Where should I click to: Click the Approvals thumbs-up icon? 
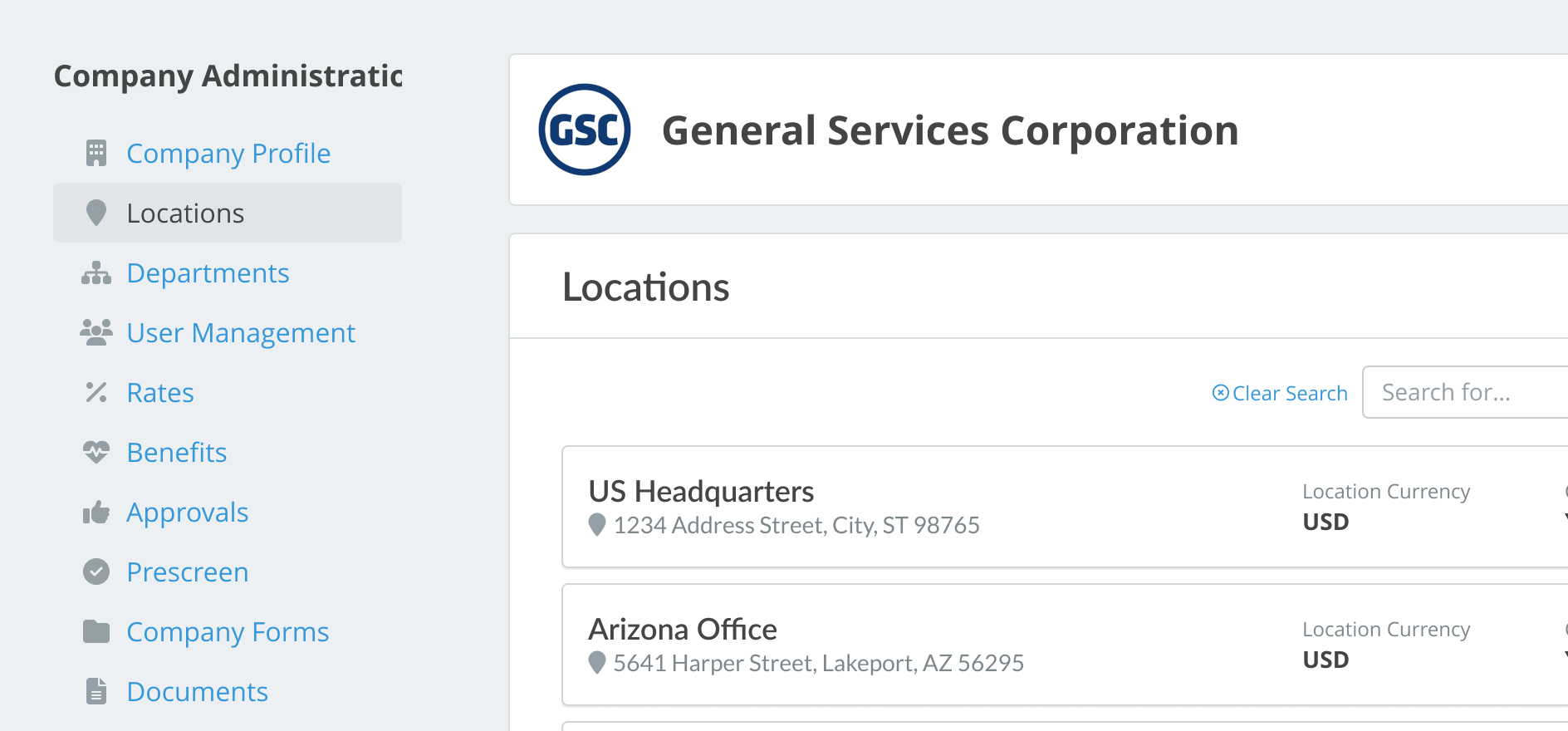[96, 512]
